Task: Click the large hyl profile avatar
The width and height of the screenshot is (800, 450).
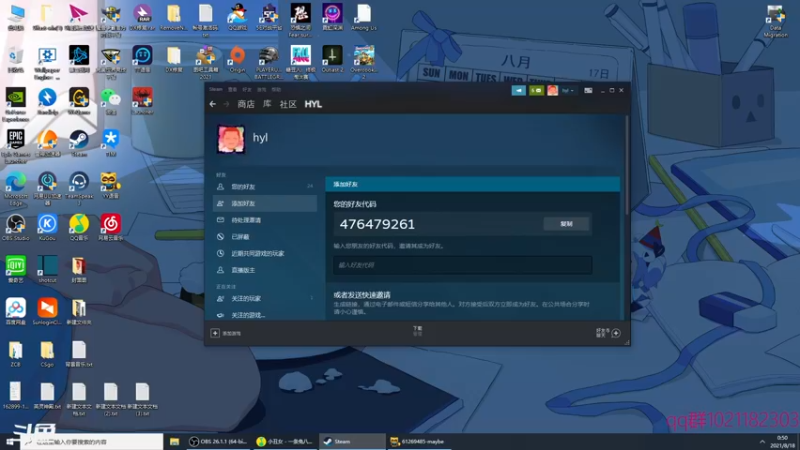Action: click(x=231, y=139)
